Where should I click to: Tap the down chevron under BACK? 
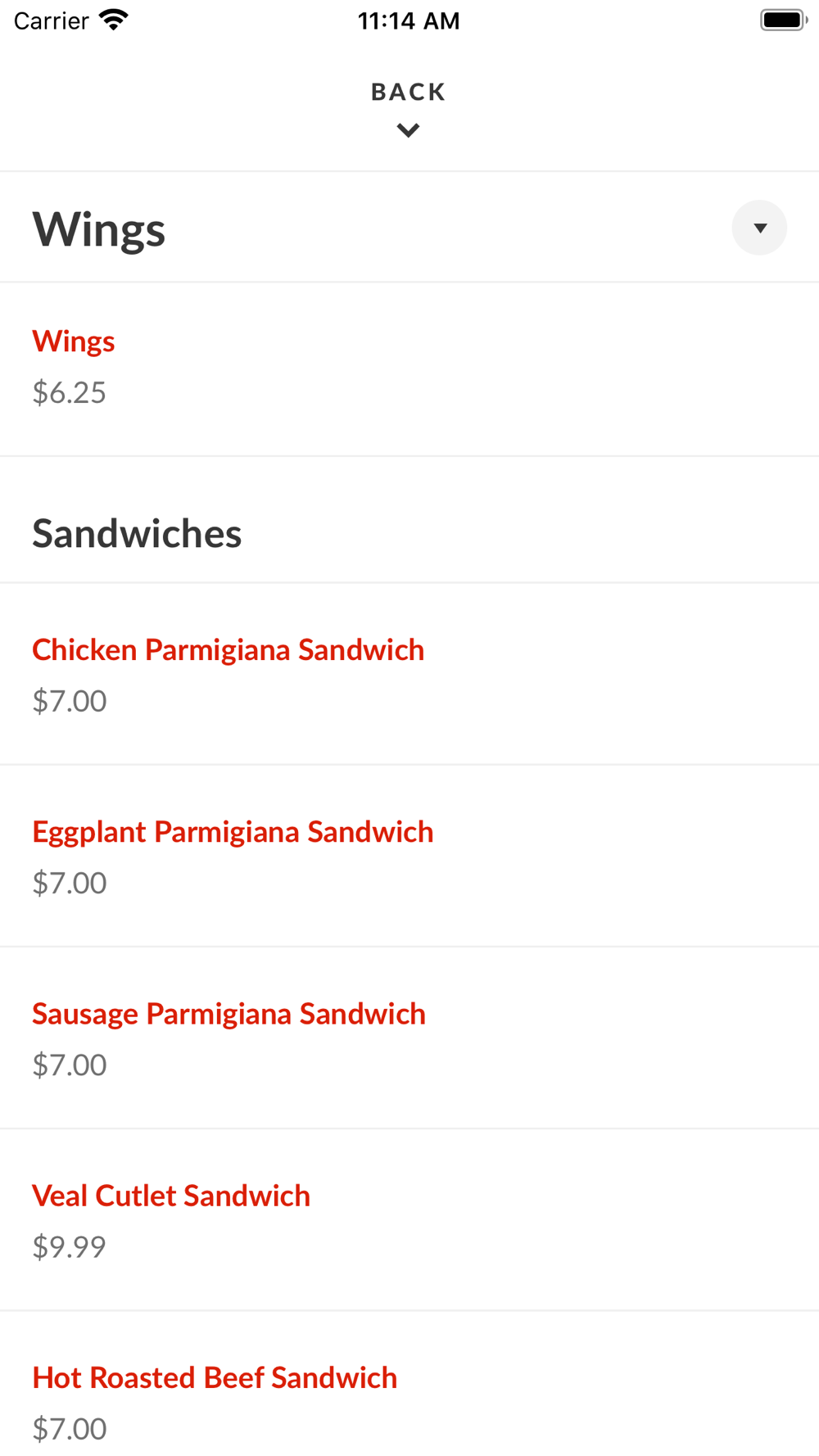pyautogui.click(x=408, y=130)
